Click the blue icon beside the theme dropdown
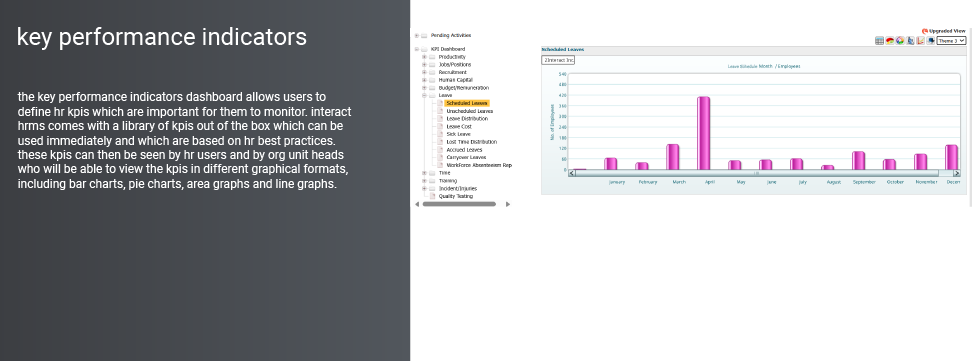The height and width of the screenshot is (361, 972). click(930, 40)
